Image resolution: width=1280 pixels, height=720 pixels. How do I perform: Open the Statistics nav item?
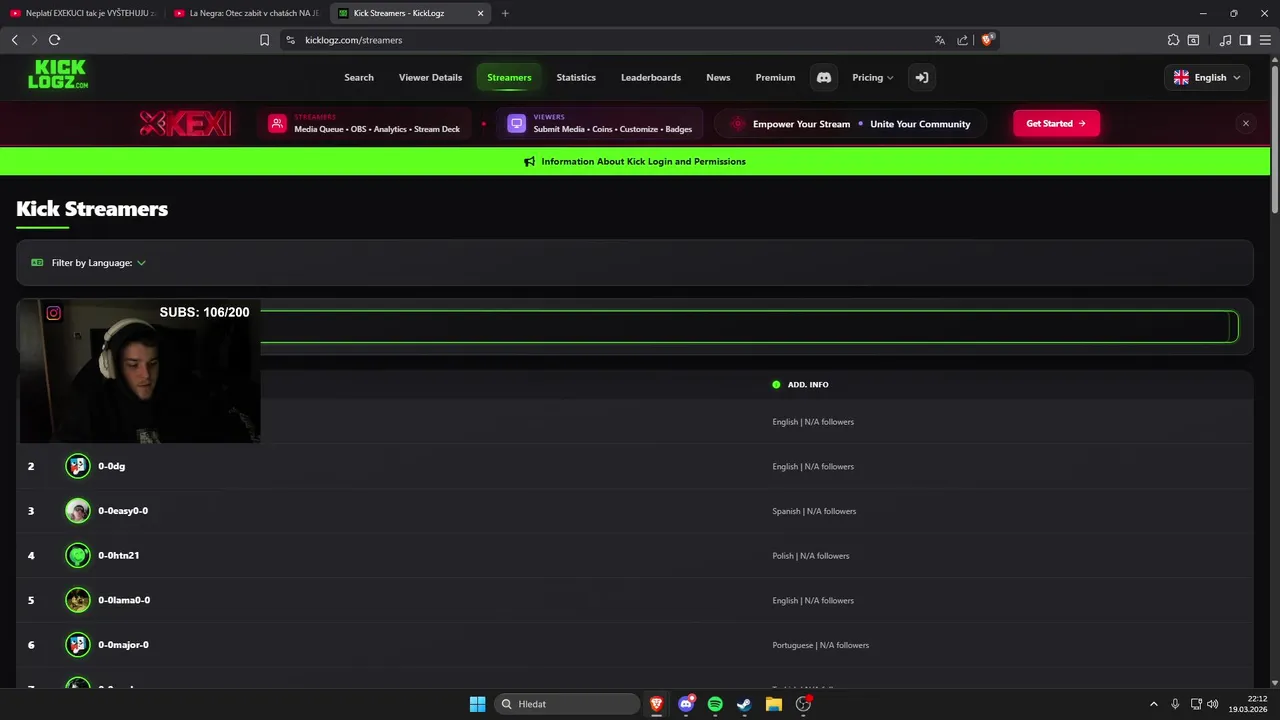click(x=576, y=77)
